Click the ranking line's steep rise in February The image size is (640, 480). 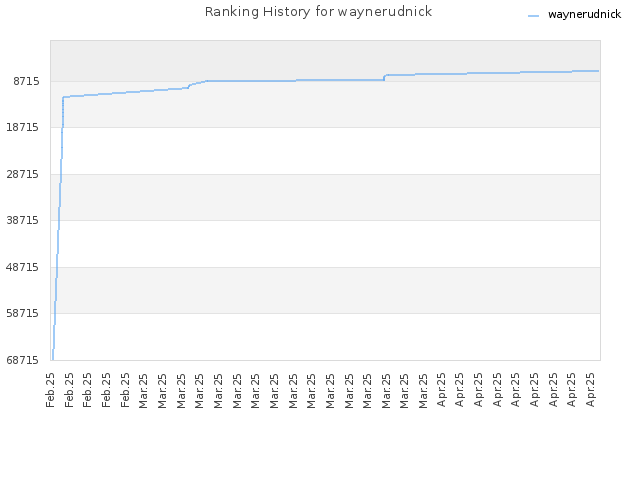pyautogui.click(x=58, y=229)
